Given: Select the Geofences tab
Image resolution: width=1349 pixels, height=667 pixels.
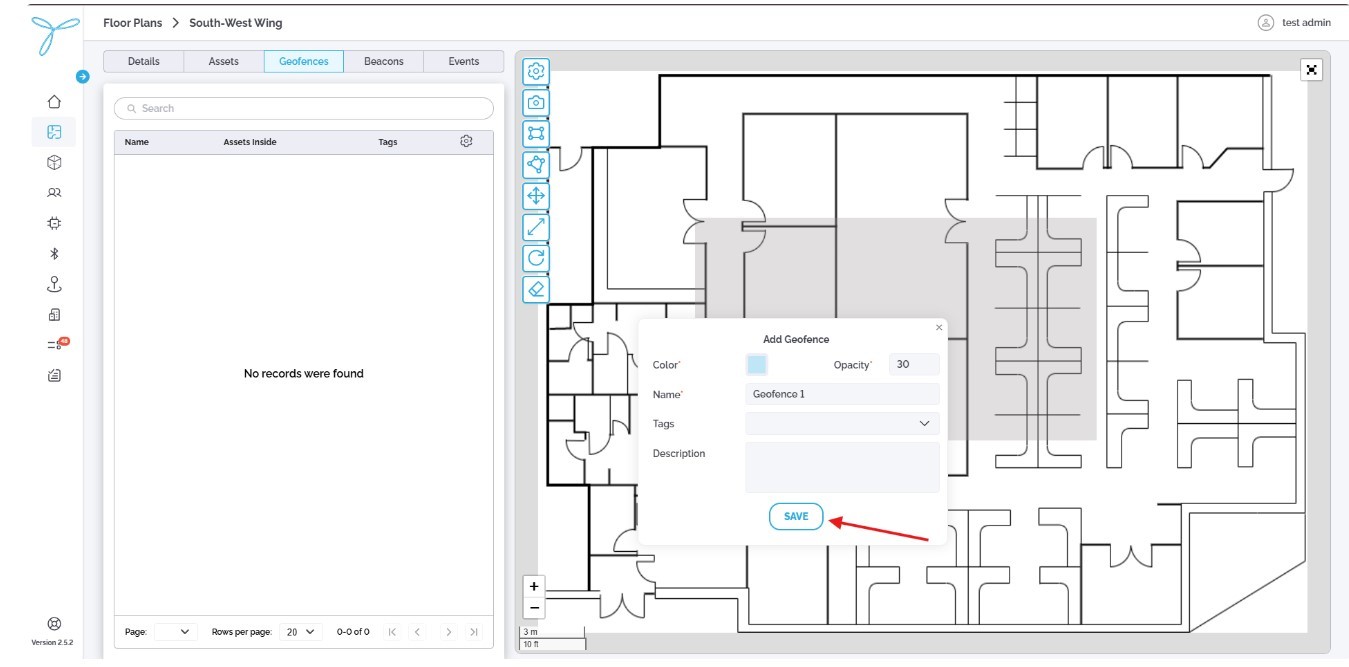Looking at the screenshot, I should 304,61.
